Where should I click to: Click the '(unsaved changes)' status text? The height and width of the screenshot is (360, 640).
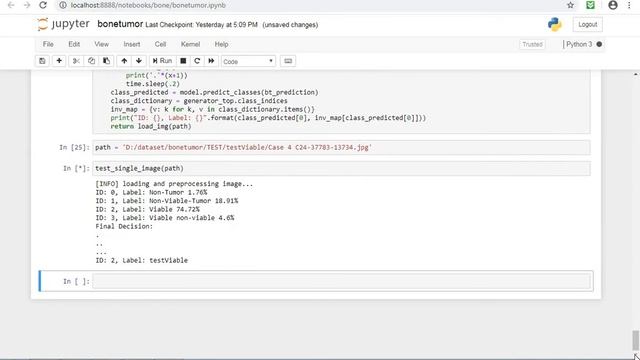[x=290, y=25]
